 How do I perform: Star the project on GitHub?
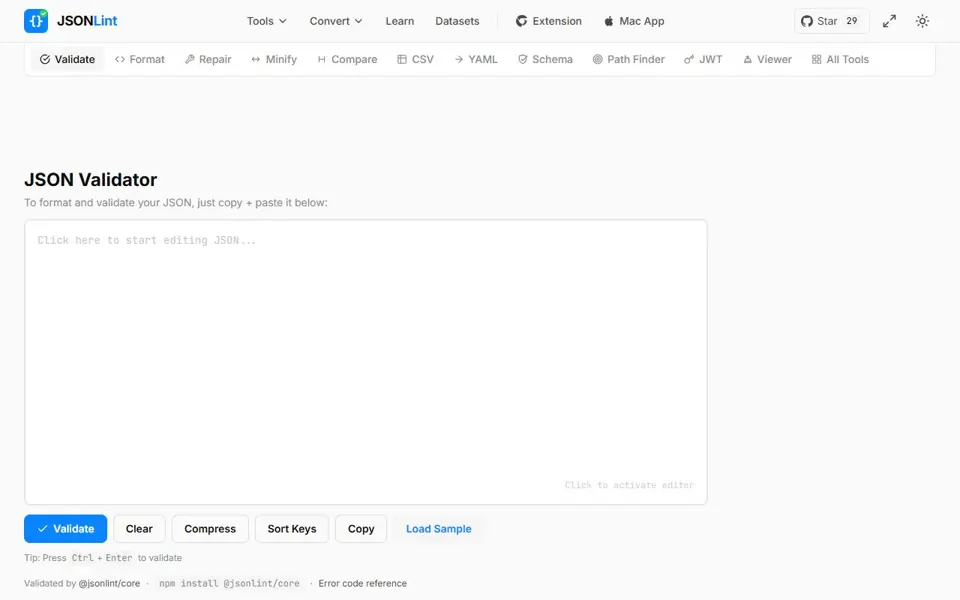click(x=831, y=21)
